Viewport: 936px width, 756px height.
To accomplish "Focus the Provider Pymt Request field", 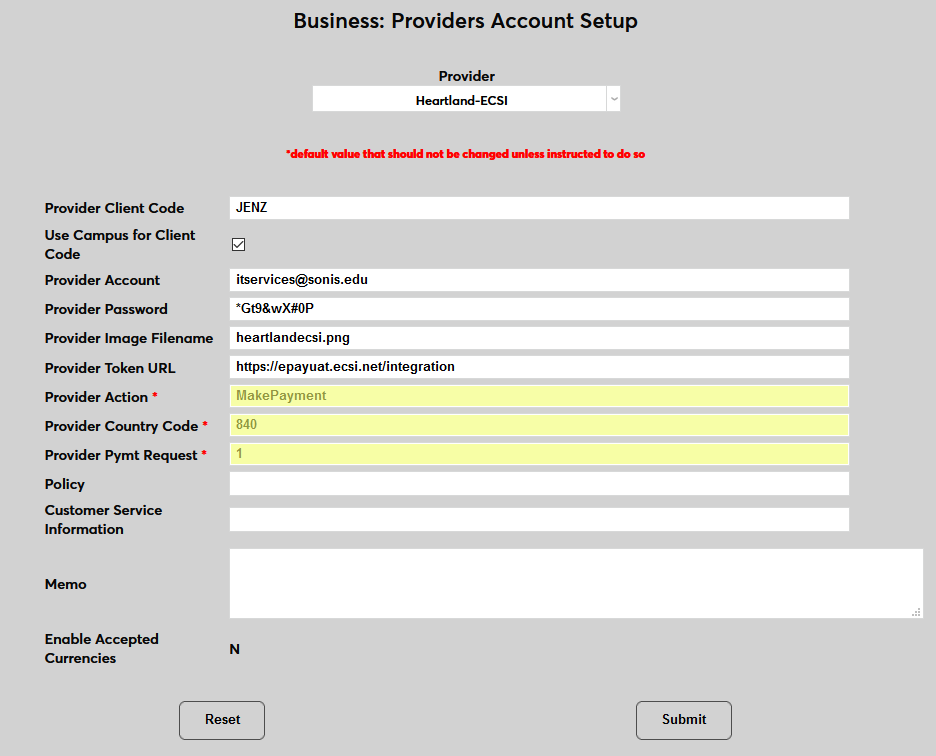I will [539, 454].
